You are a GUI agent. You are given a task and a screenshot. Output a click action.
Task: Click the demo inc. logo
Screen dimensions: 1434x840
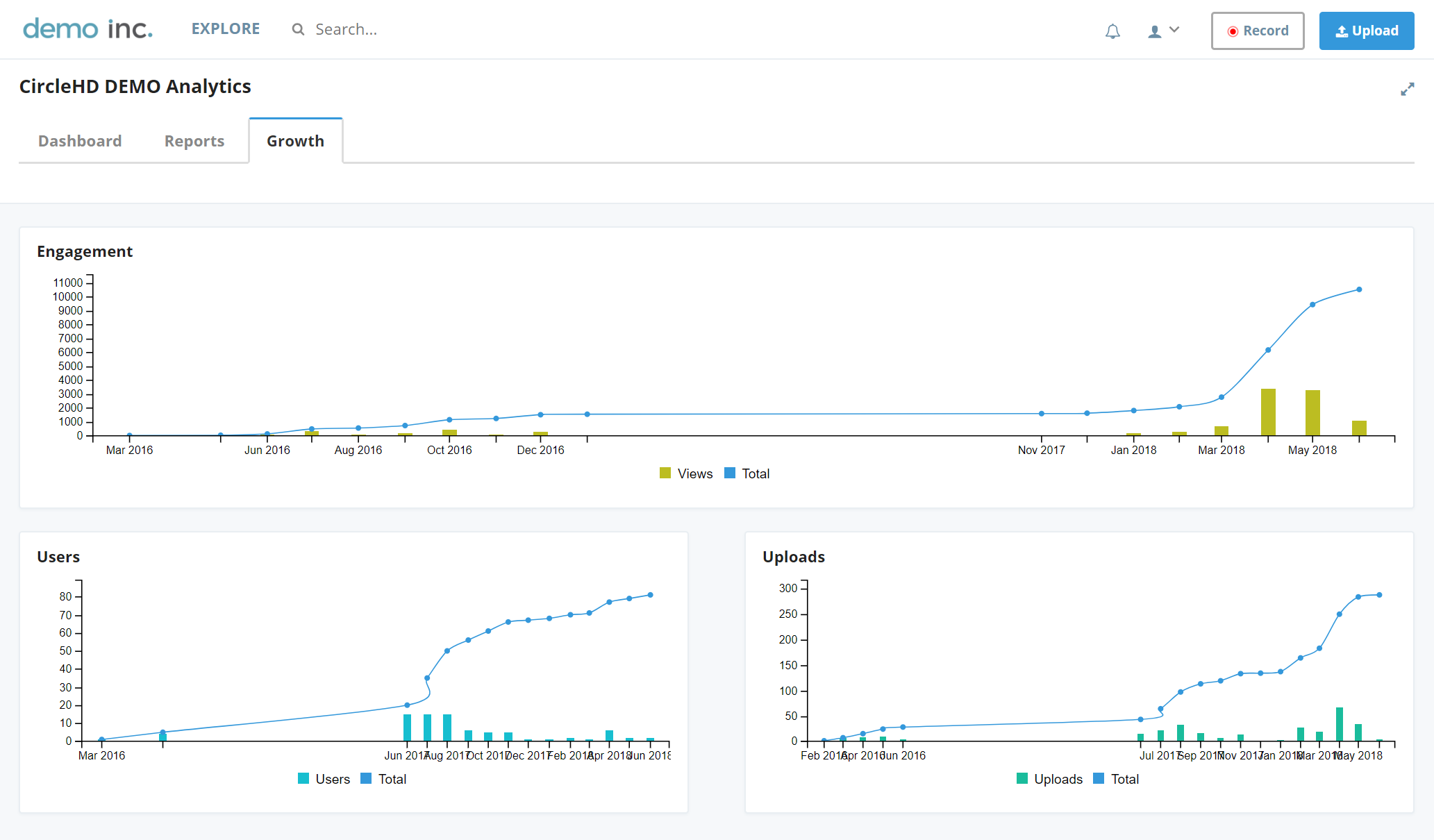(87, 29)
